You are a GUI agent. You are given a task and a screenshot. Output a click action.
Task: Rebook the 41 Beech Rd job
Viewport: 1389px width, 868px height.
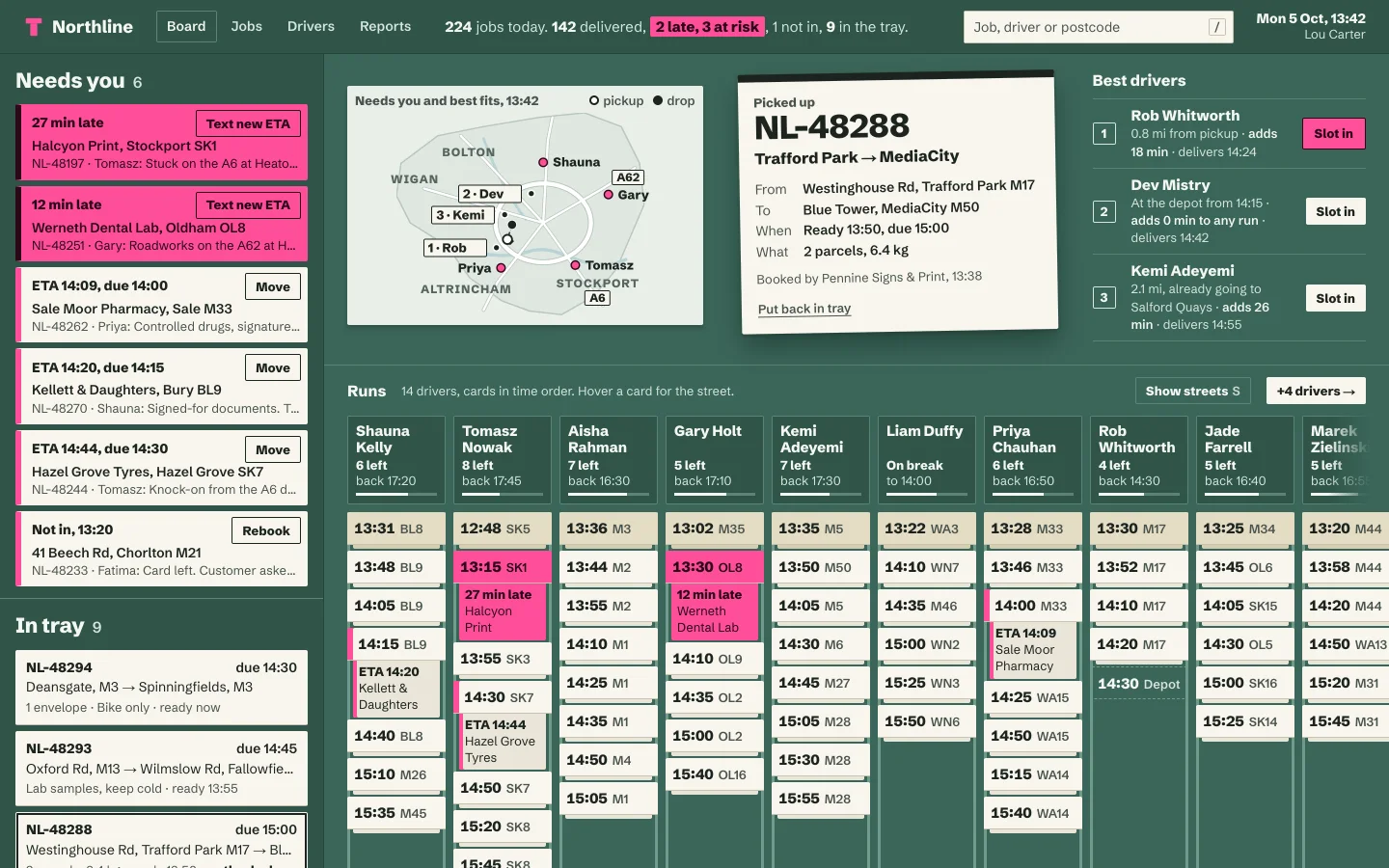click(x=266, y=530)
